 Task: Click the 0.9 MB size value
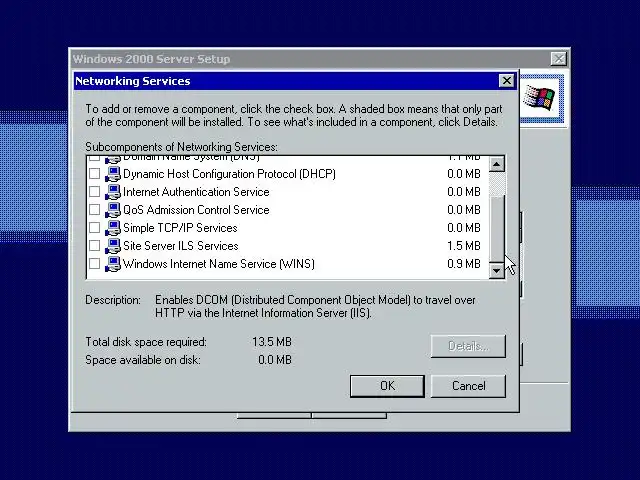[464, 264]
